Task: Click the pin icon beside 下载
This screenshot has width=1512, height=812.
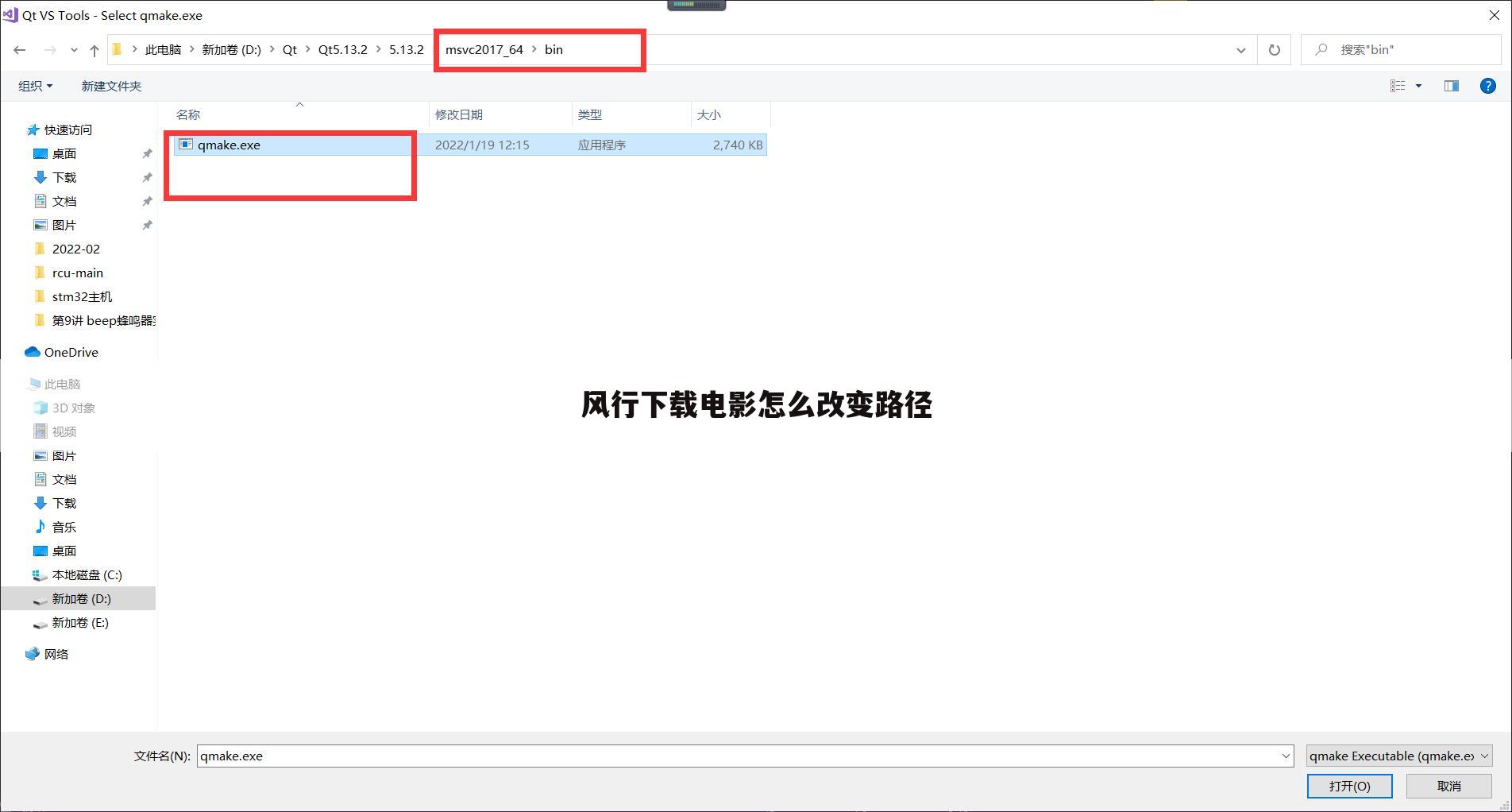Action: tap(147, 177)
